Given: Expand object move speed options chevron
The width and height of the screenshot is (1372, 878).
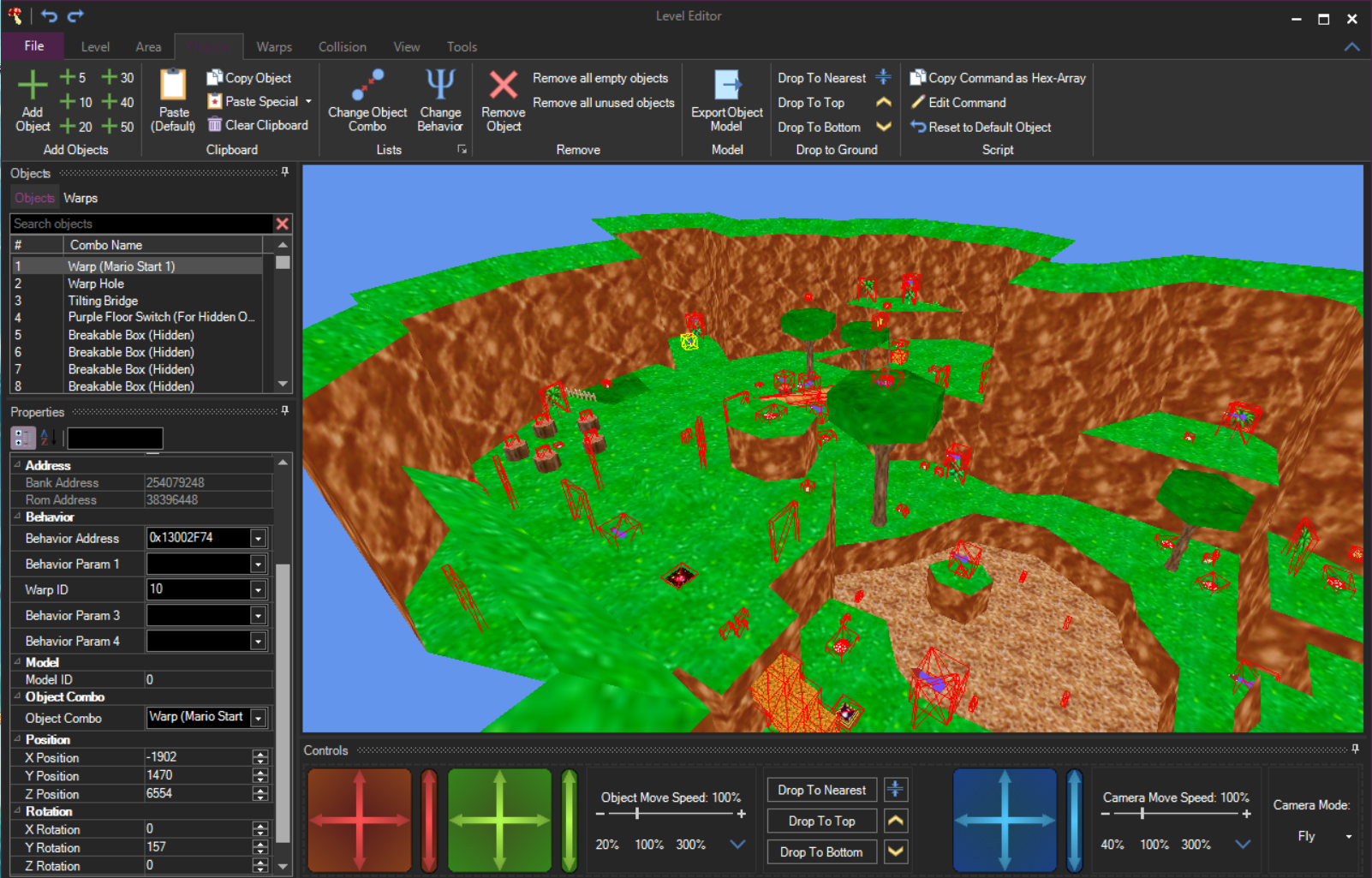Looking at the screenshot, I should click(x=737, y=845).
